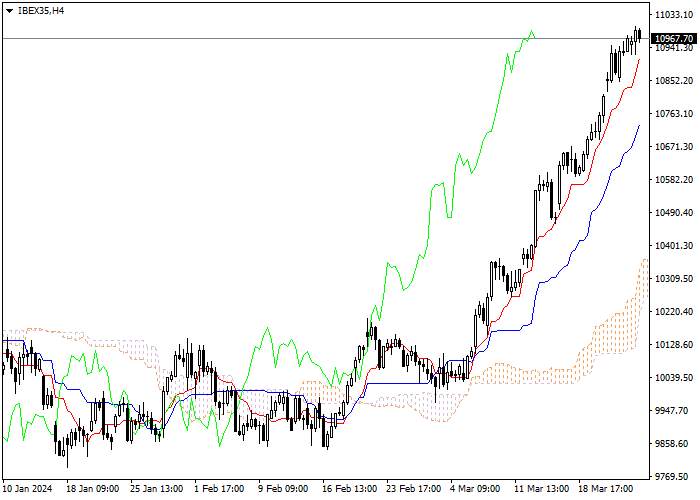Click the IBEX35,H4 chart title
The image size is (700, 500).
pyautogui.click(x=41, y=11)
